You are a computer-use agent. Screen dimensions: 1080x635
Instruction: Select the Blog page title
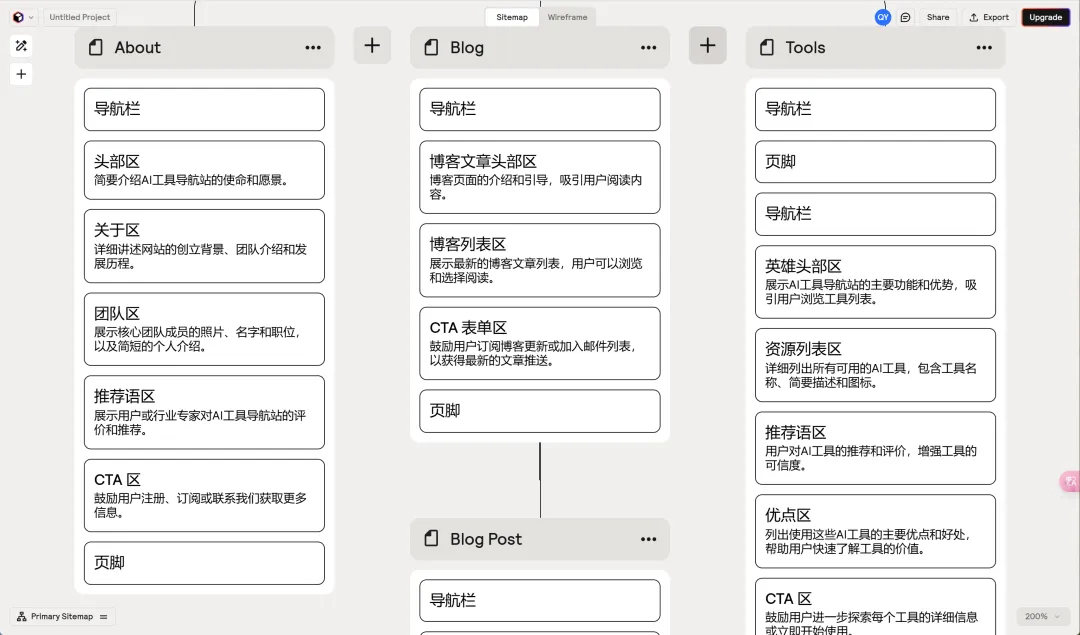(x=467, y=48)
